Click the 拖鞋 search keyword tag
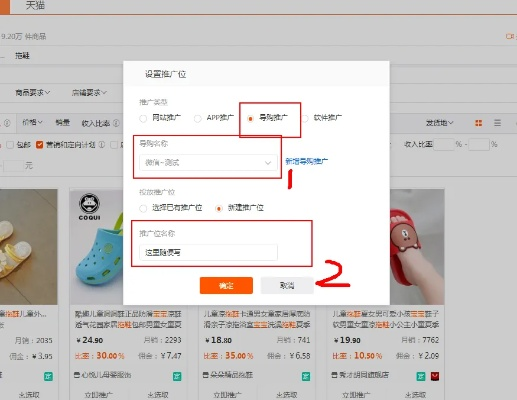The width and height of the screenshot is (517, 400). [x=22, y=56]
